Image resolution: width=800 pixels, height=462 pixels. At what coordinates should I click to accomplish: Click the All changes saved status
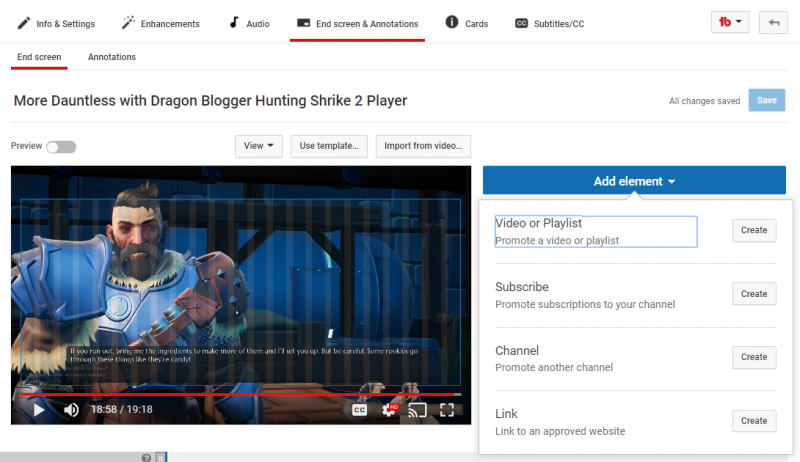(705, 101)
